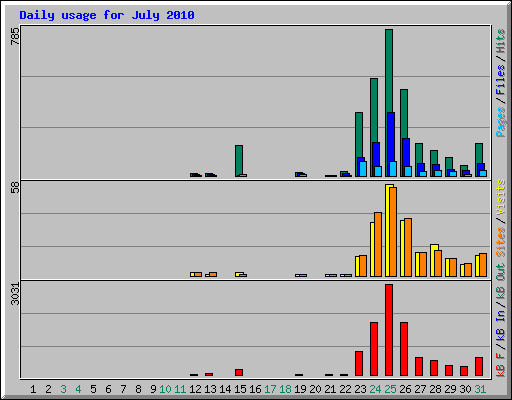
Task: Click day 16 on the x-axis
Action: pos(255,389)
